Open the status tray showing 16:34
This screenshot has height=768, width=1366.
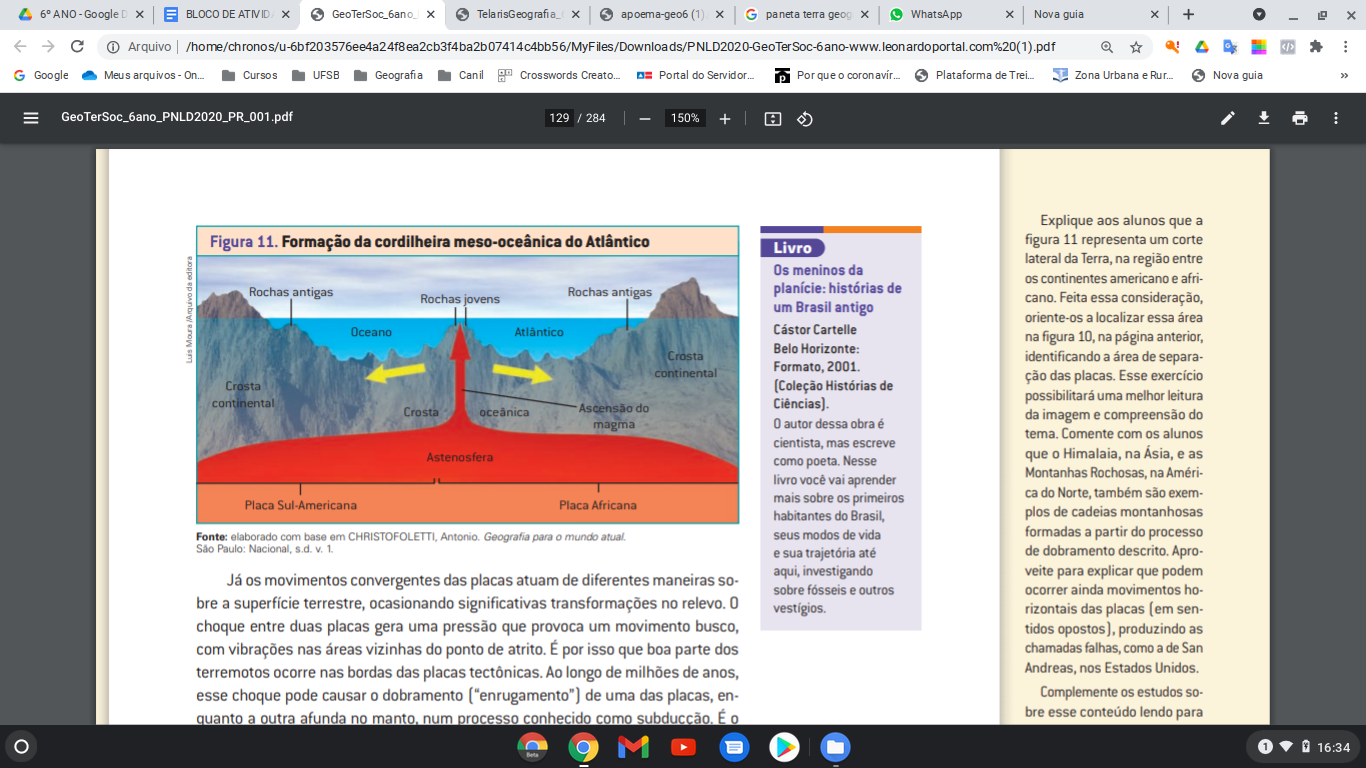[1304, 747]
